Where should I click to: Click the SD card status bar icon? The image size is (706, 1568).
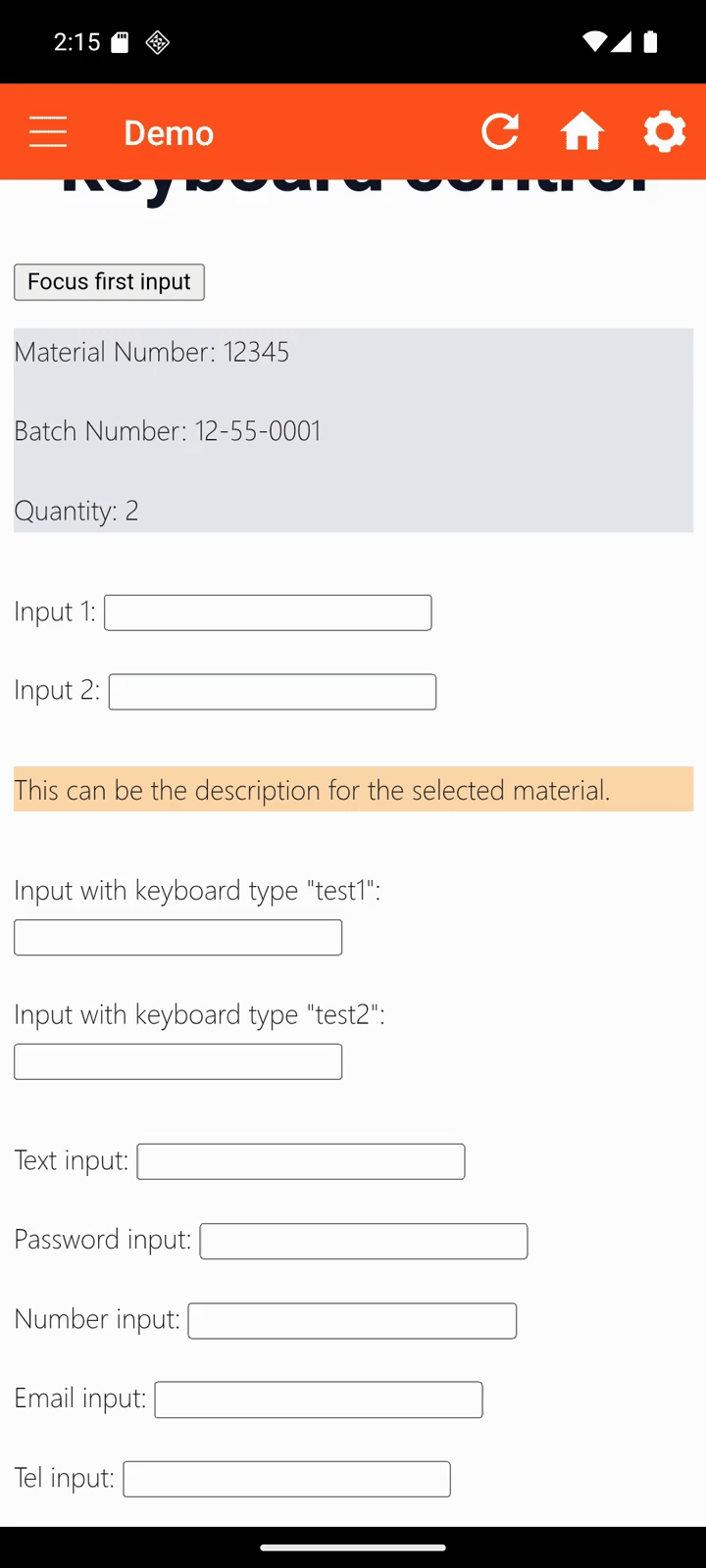click(x=122, y=41)
